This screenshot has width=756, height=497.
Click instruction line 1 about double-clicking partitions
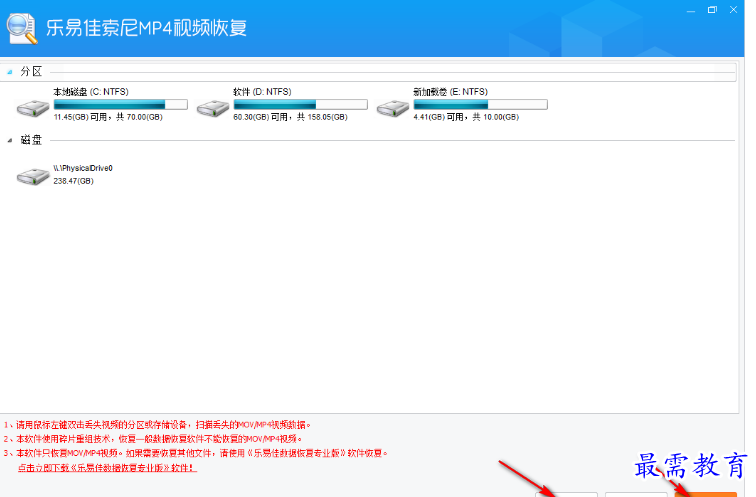click(x=158, y=425)
